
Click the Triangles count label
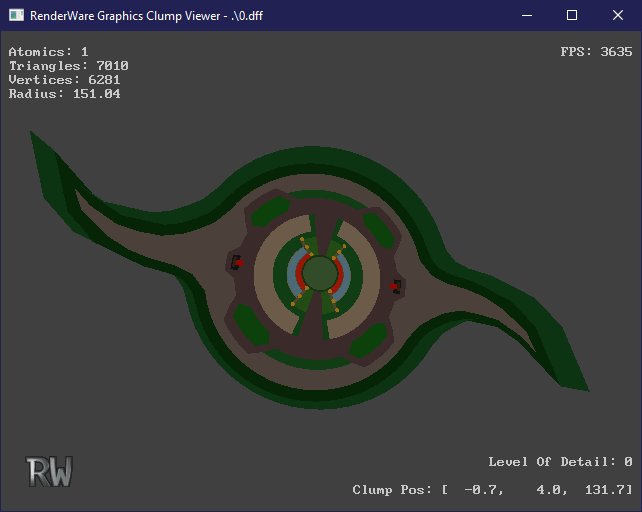click(68, 66)
